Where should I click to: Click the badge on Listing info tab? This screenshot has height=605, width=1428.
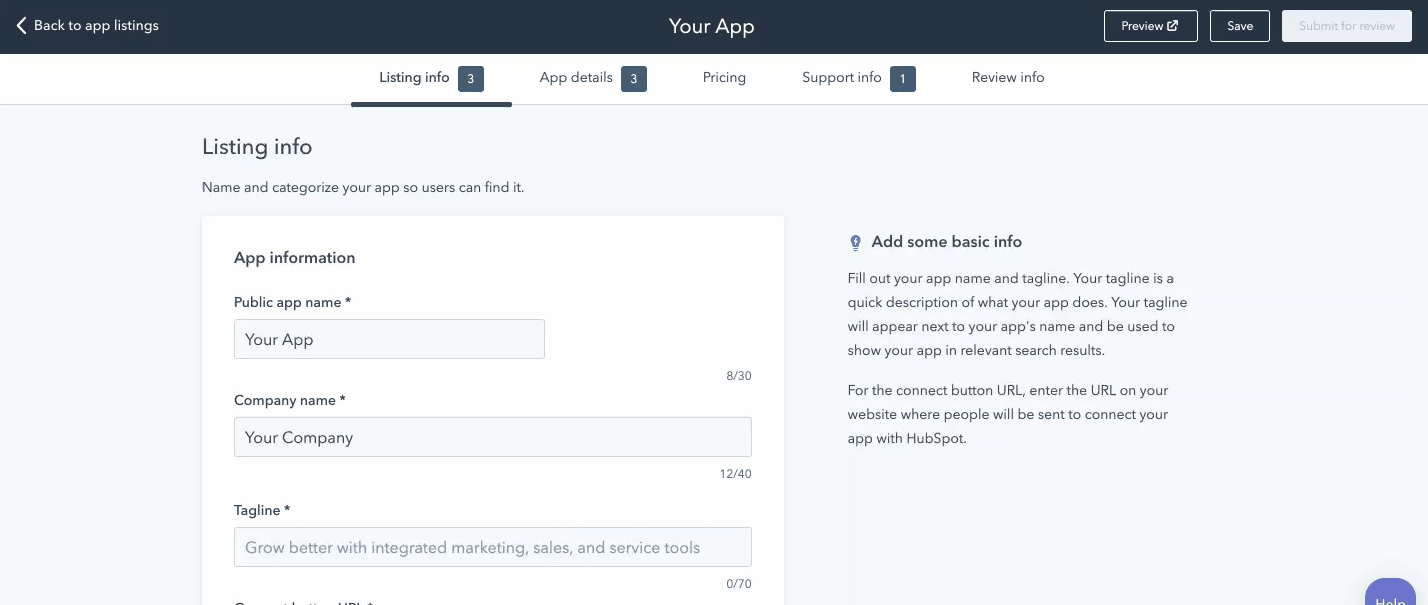coord(471,79)
